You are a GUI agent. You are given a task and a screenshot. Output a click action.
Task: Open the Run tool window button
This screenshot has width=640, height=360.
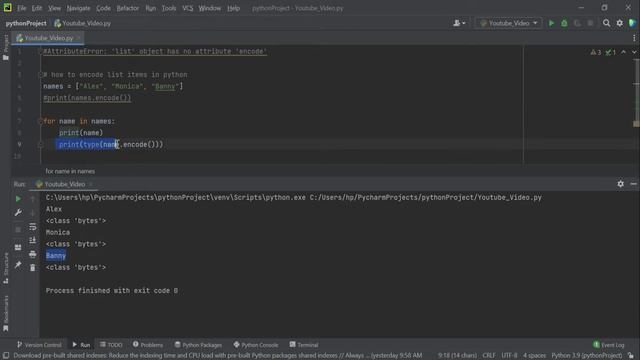(x=81, y=345)
